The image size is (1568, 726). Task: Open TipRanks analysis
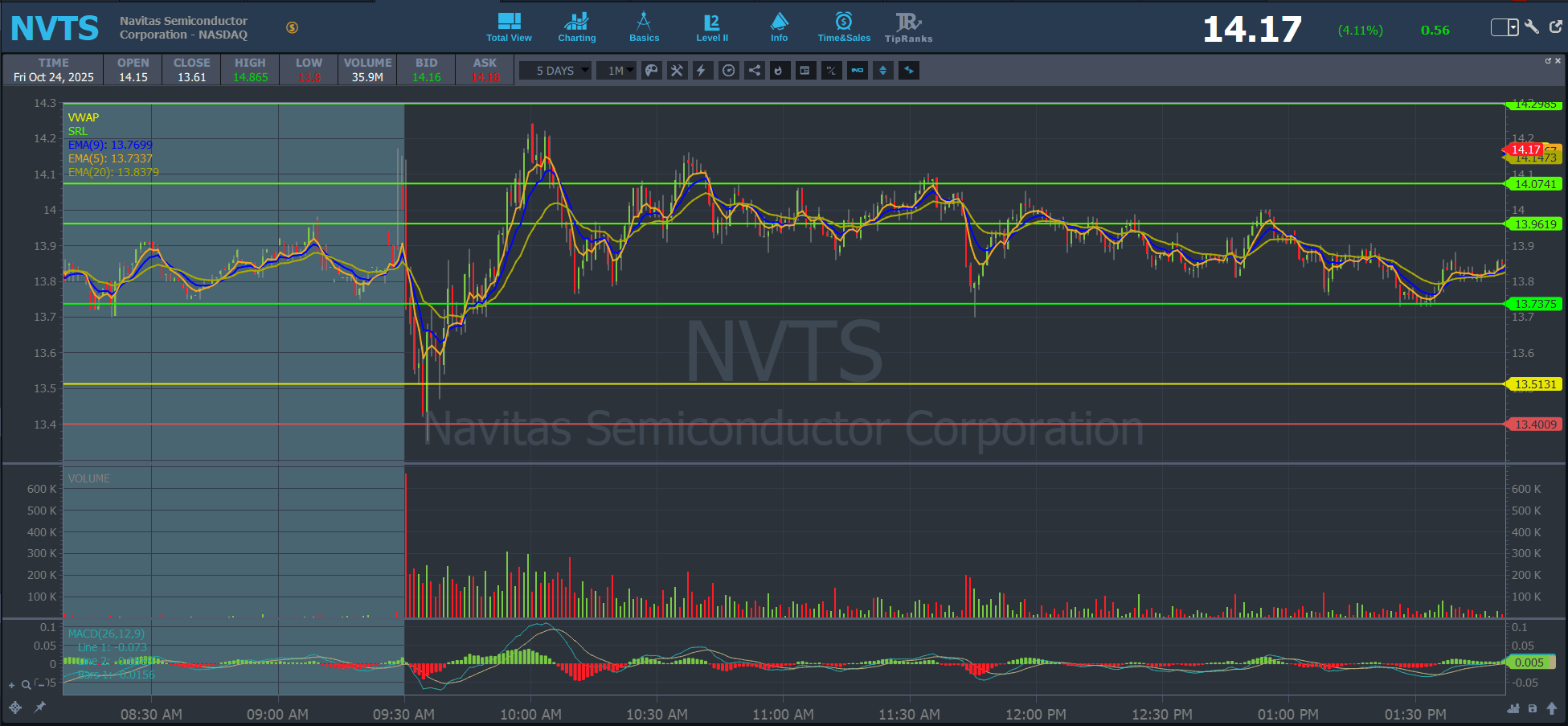(x=908, y=27)
